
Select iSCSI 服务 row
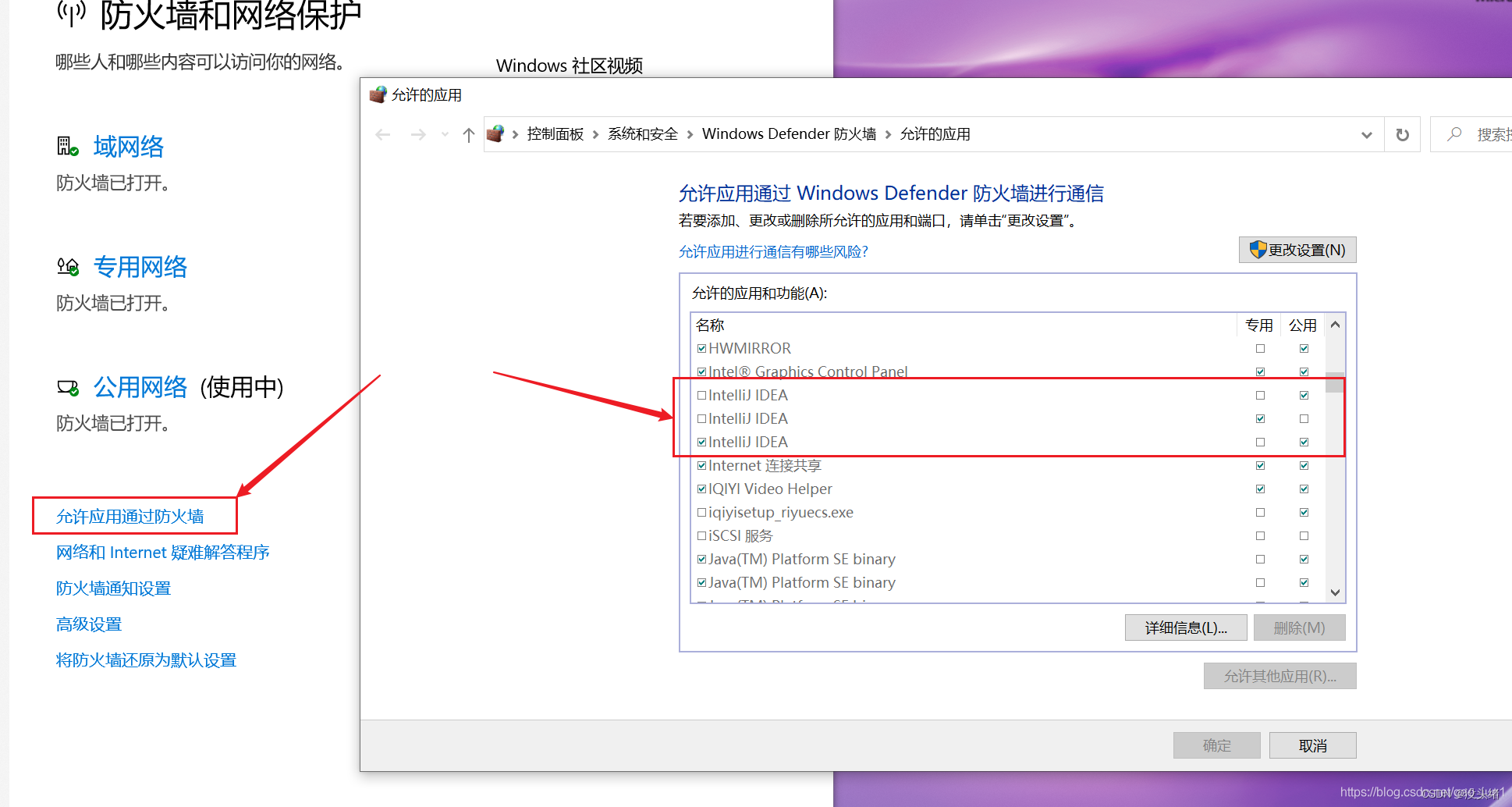coord(1008,535)
